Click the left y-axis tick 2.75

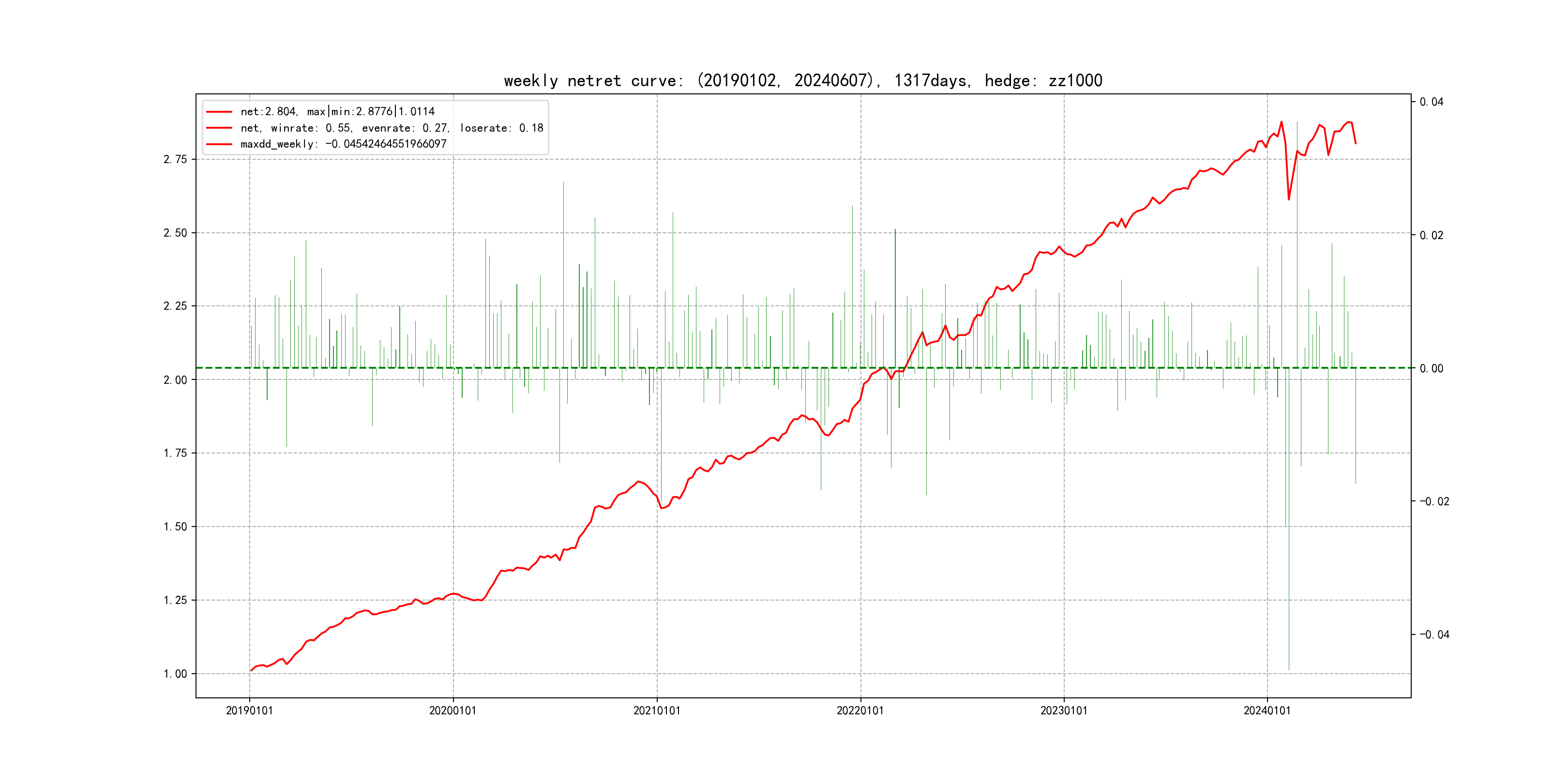tap(175, 160)
